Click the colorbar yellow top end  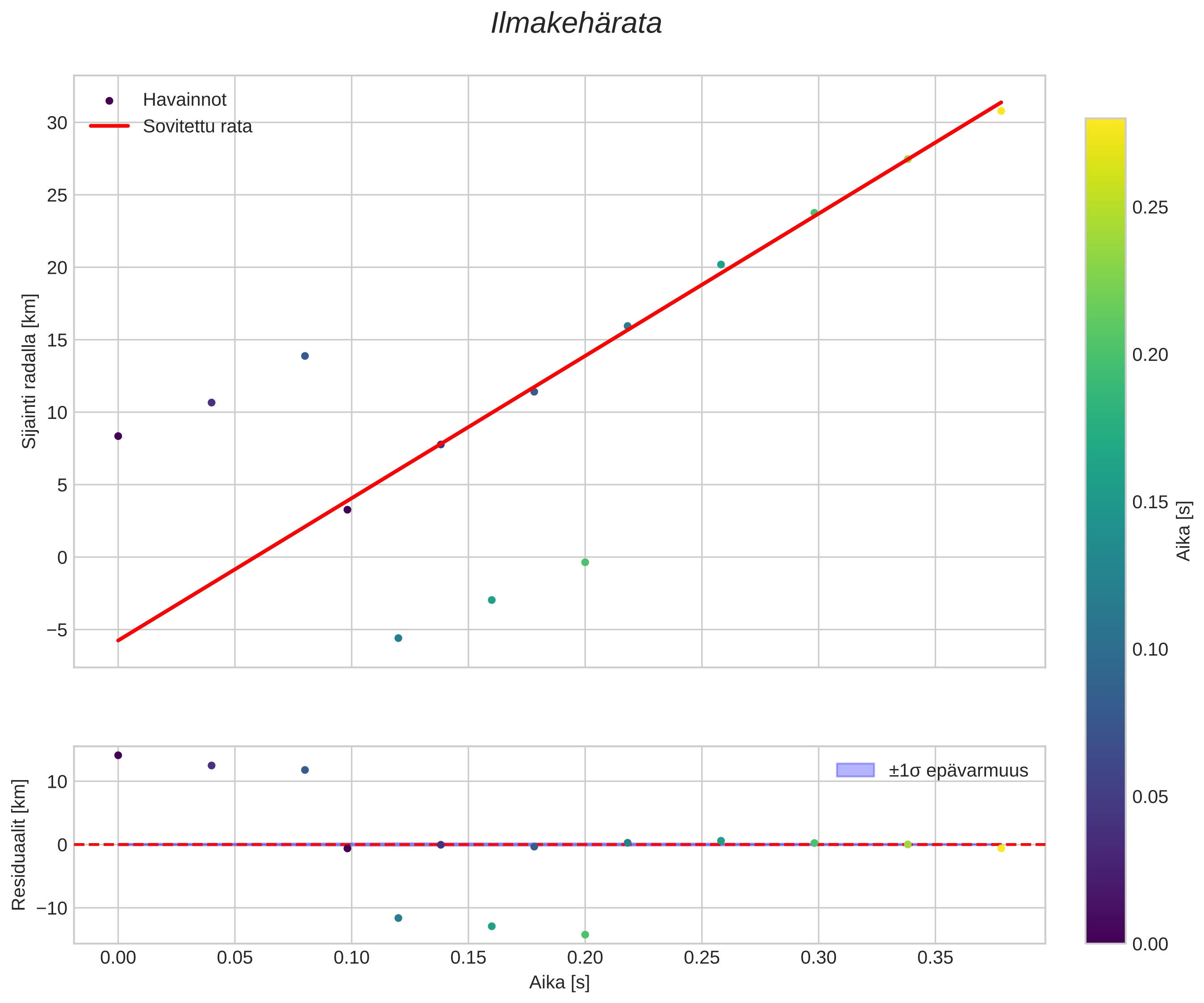coord(1105,123)
